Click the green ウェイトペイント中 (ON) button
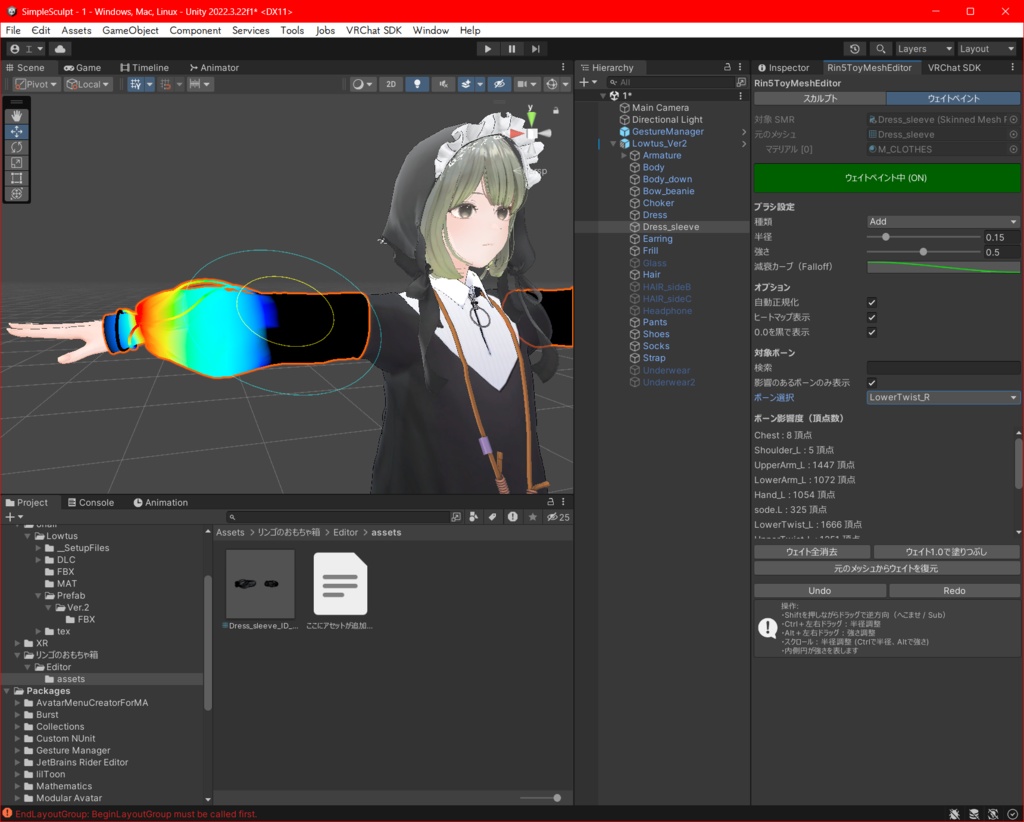The width and height of the screenshot is (1024, 822). click(885, 177)
